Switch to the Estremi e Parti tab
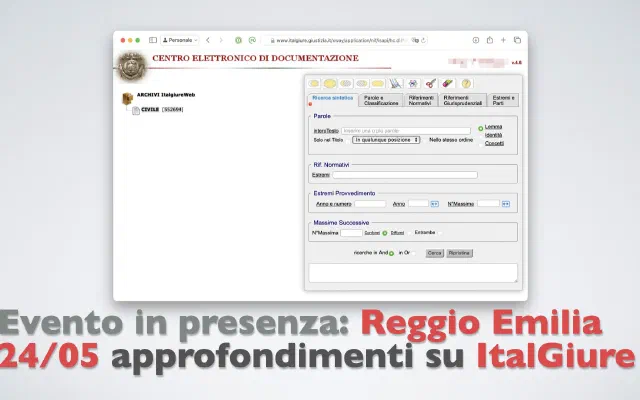640x400 pixels. tap(503, 100)
